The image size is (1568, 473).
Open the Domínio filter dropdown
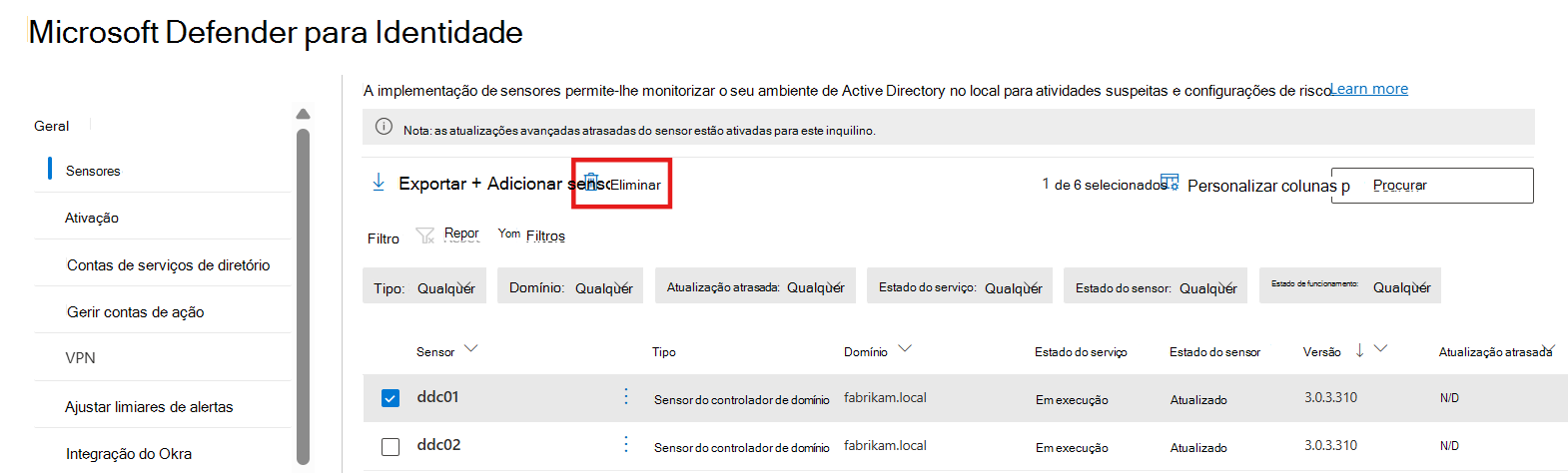pyautogui.click(x=571, y=286)
